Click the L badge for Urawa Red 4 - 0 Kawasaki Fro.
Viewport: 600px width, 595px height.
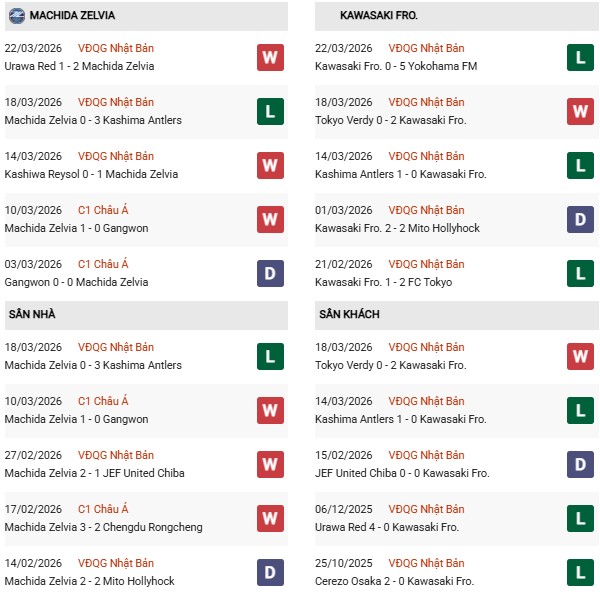[581, 518]
